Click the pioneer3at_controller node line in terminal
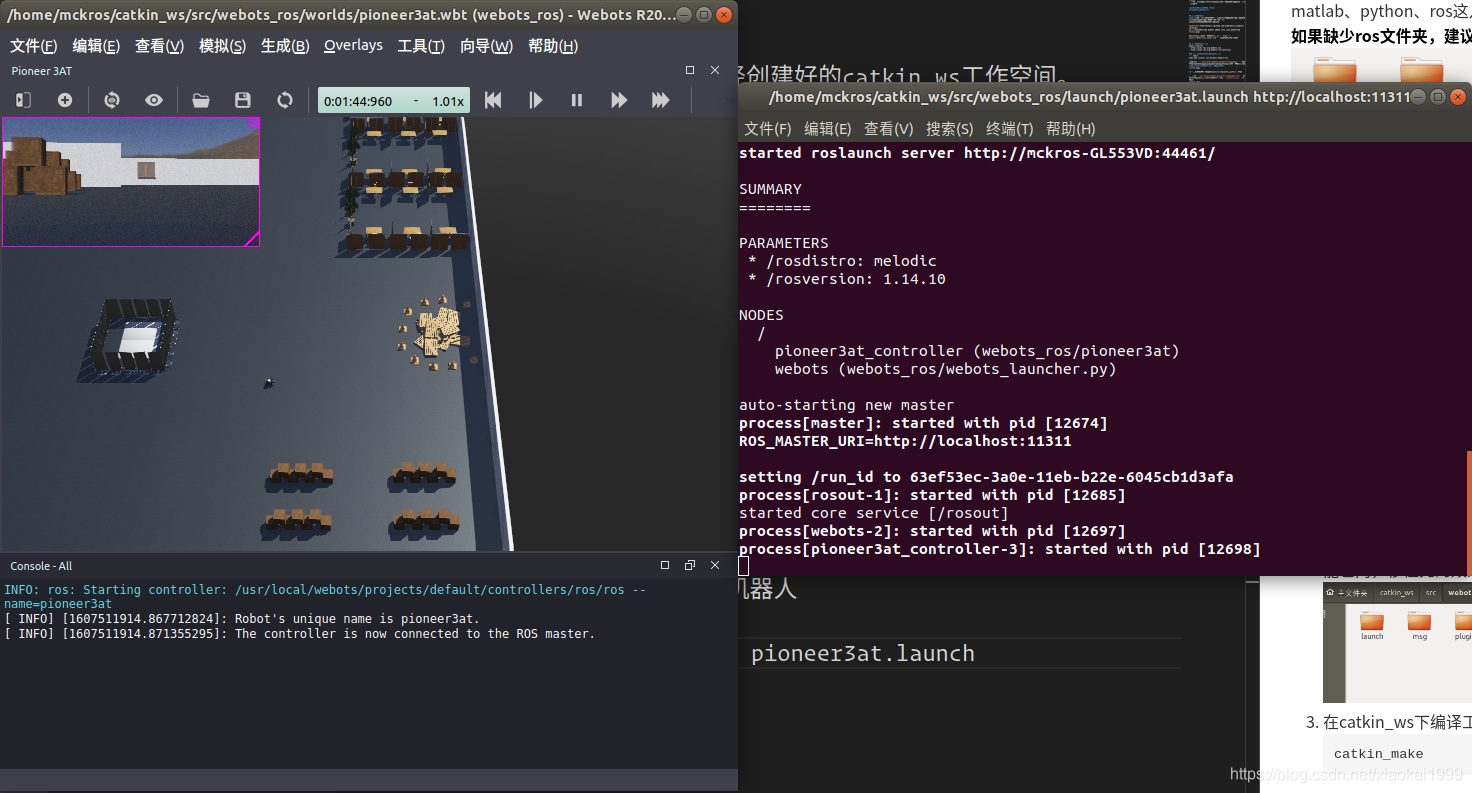This screenshot has height=793, width=1472. click(x=977, y=351)
